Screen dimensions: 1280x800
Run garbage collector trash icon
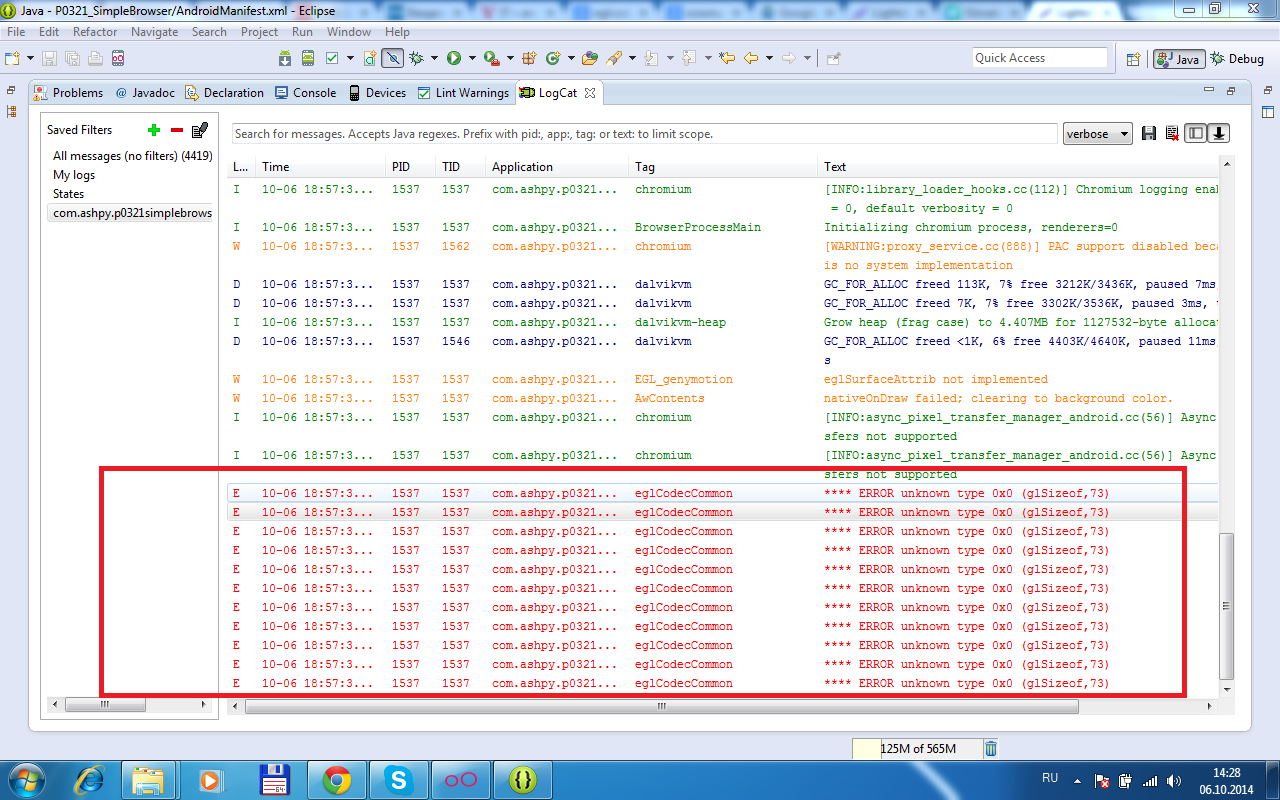[991, 748]
